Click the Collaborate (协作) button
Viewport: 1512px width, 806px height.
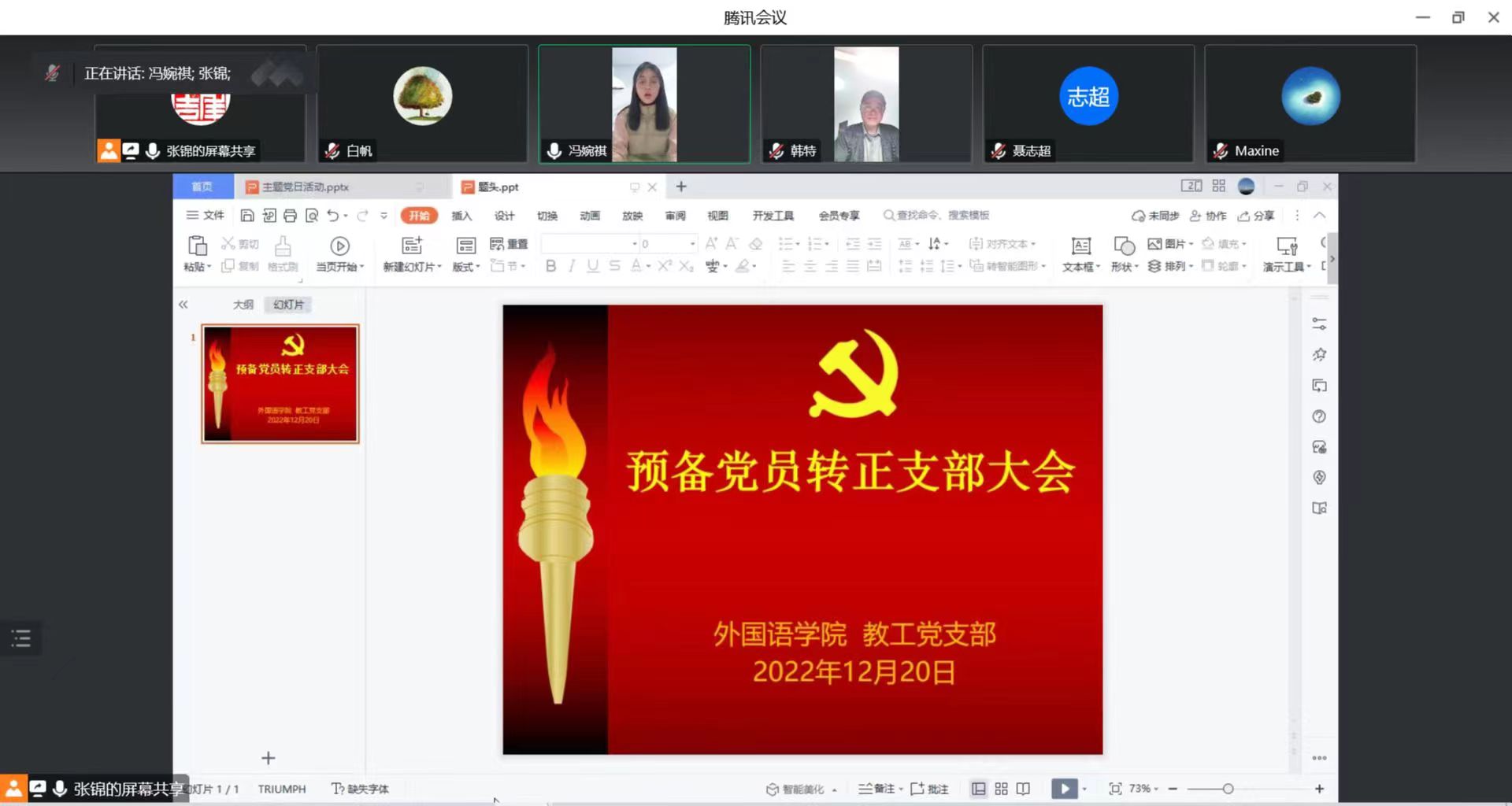pyautogui.click(x=1208, y=216)
